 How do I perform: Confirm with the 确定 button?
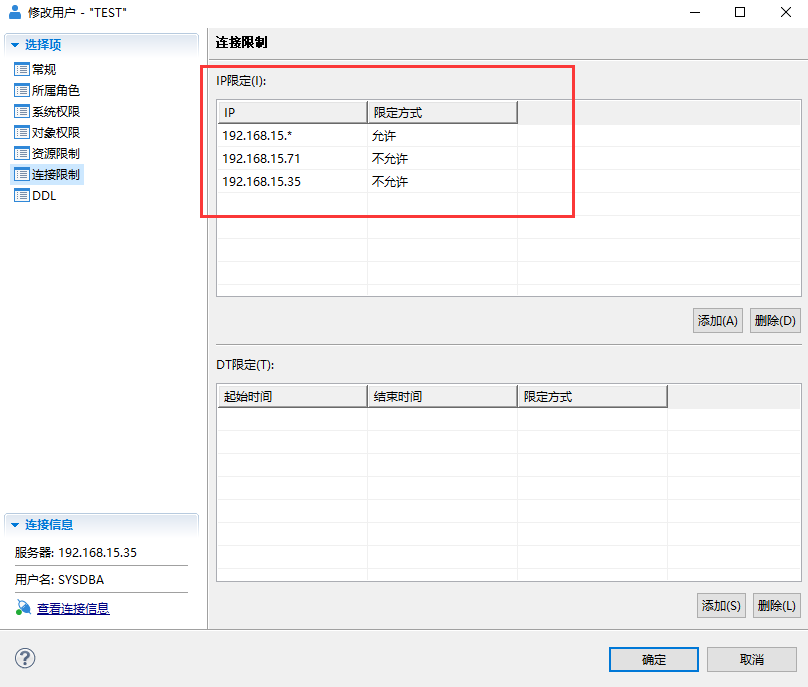coord(653,659)
